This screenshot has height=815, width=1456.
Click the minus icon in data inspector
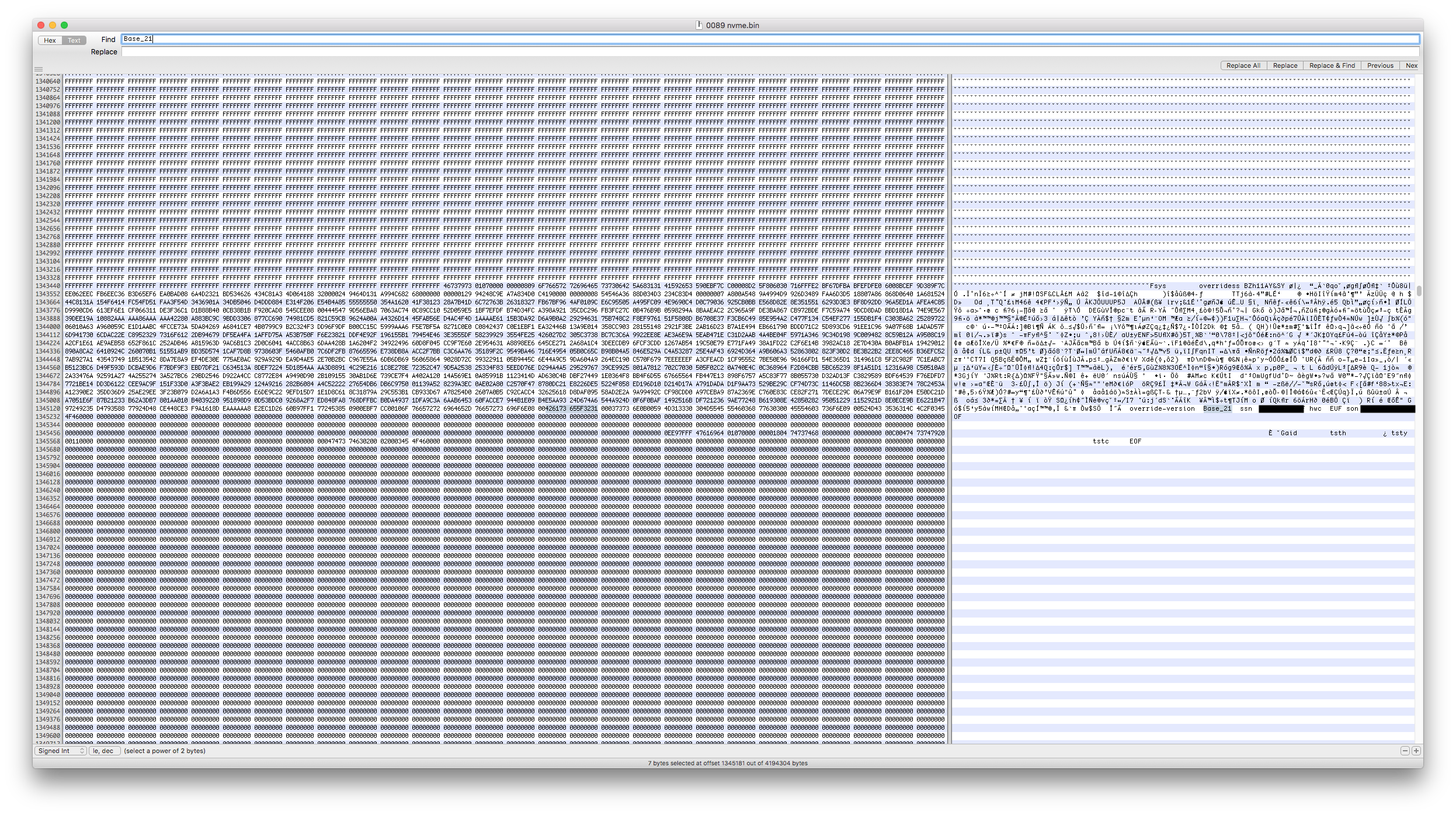coord(1405,751)
